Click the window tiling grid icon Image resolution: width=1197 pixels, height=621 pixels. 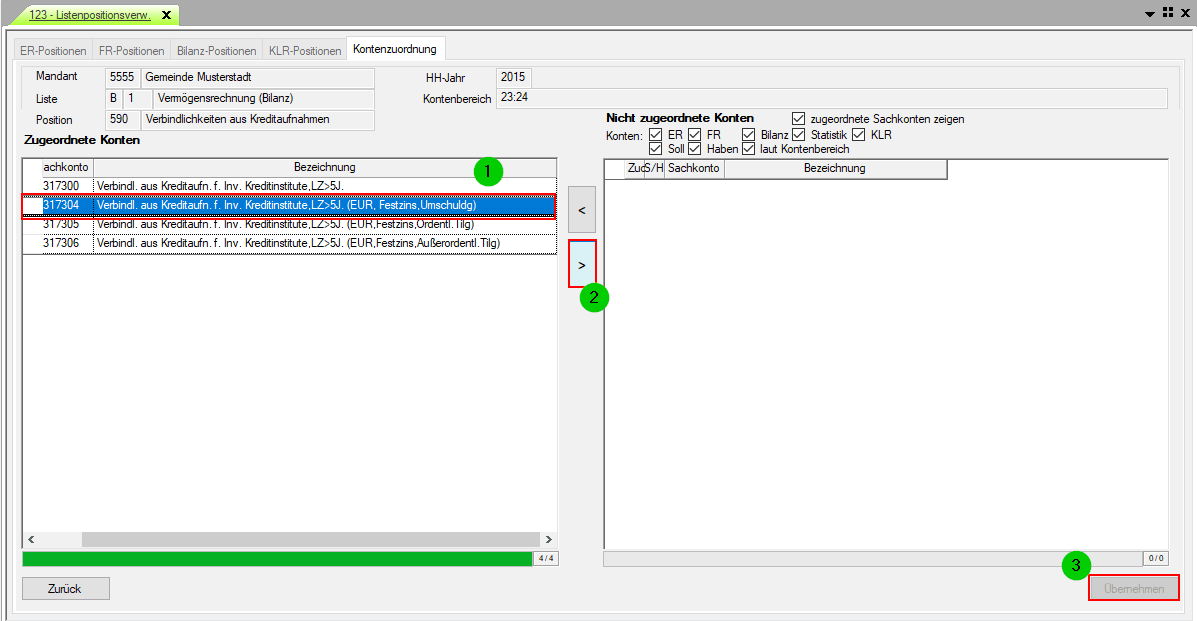pyautogui.click(x=1167, y=13)
